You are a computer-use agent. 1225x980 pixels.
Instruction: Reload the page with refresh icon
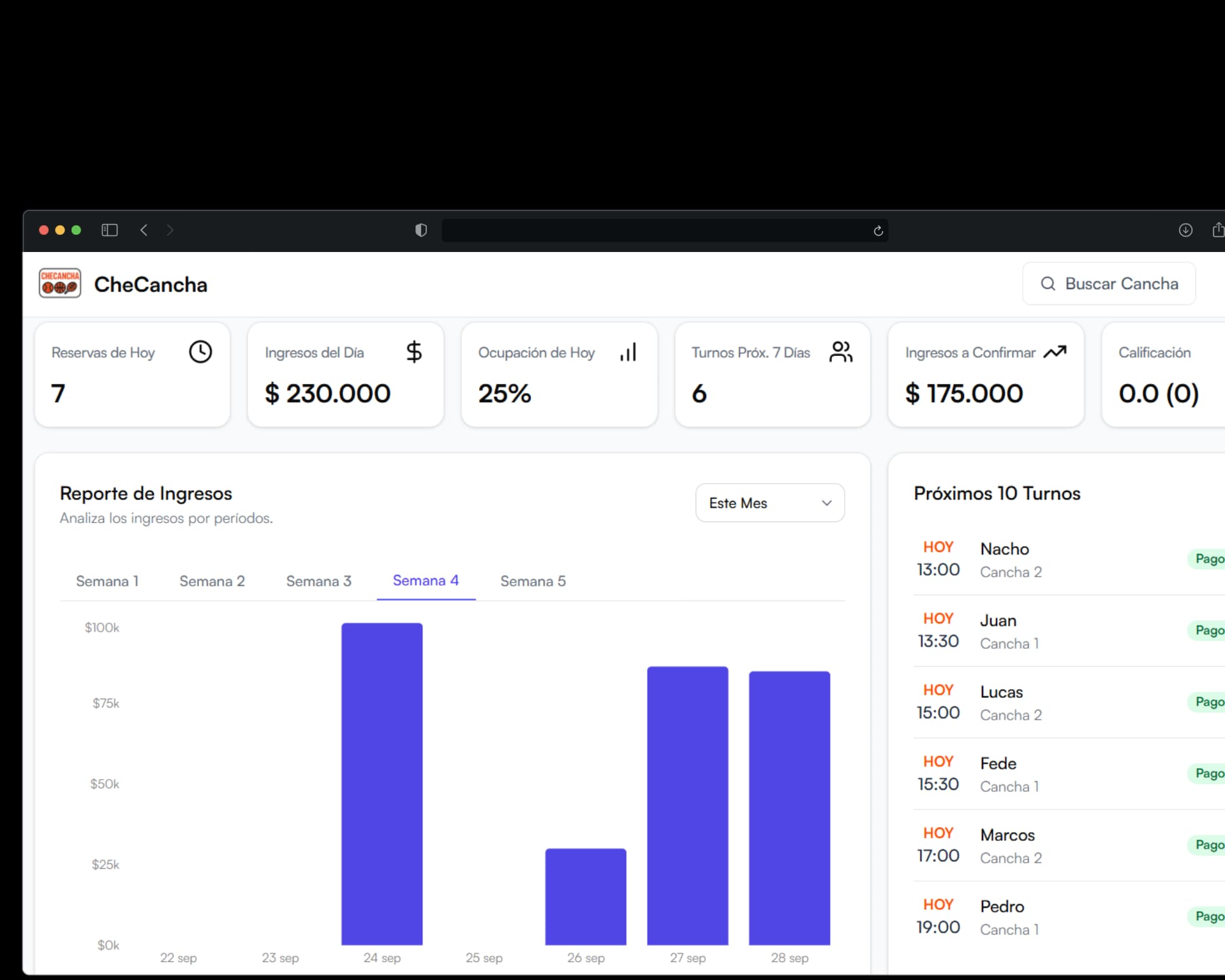(878, 231)
